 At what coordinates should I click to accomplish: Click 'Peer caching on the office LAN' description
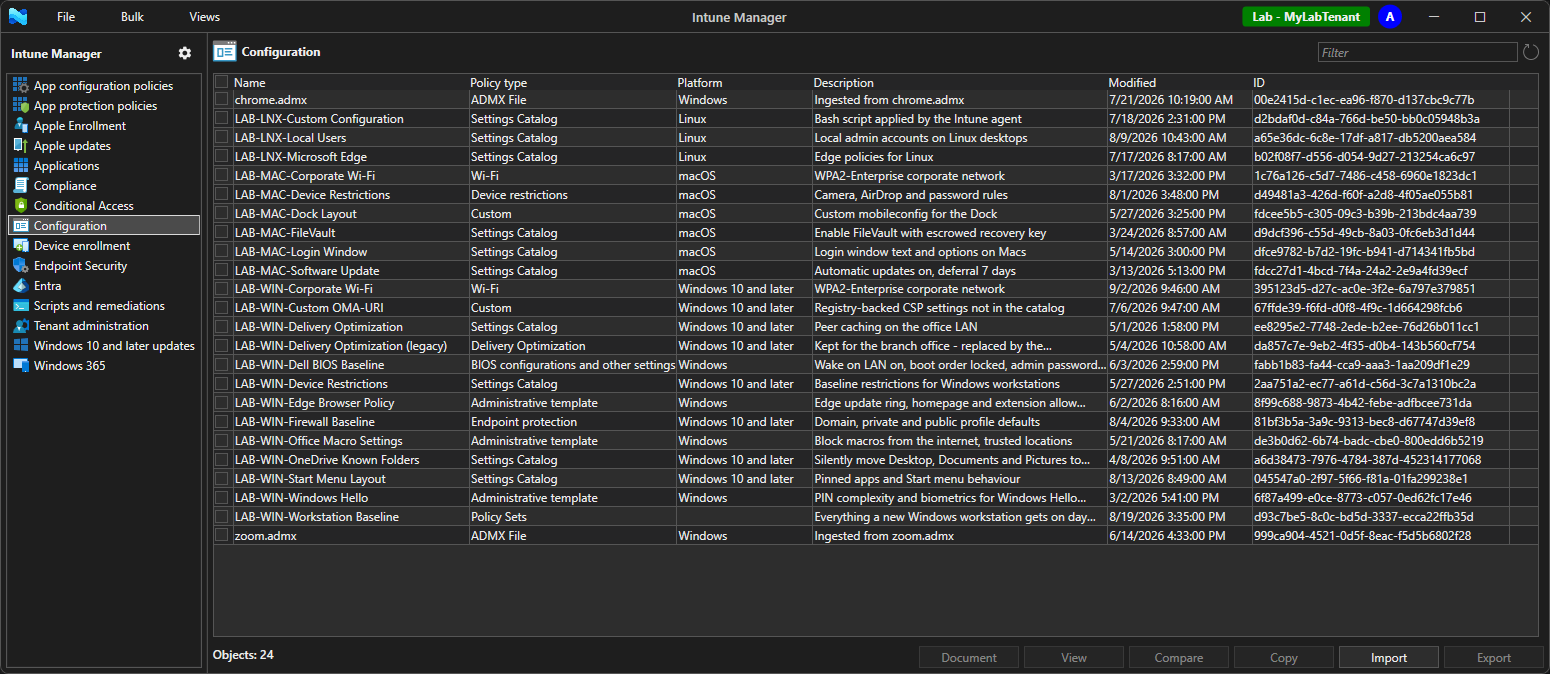(x=896, y=327)
